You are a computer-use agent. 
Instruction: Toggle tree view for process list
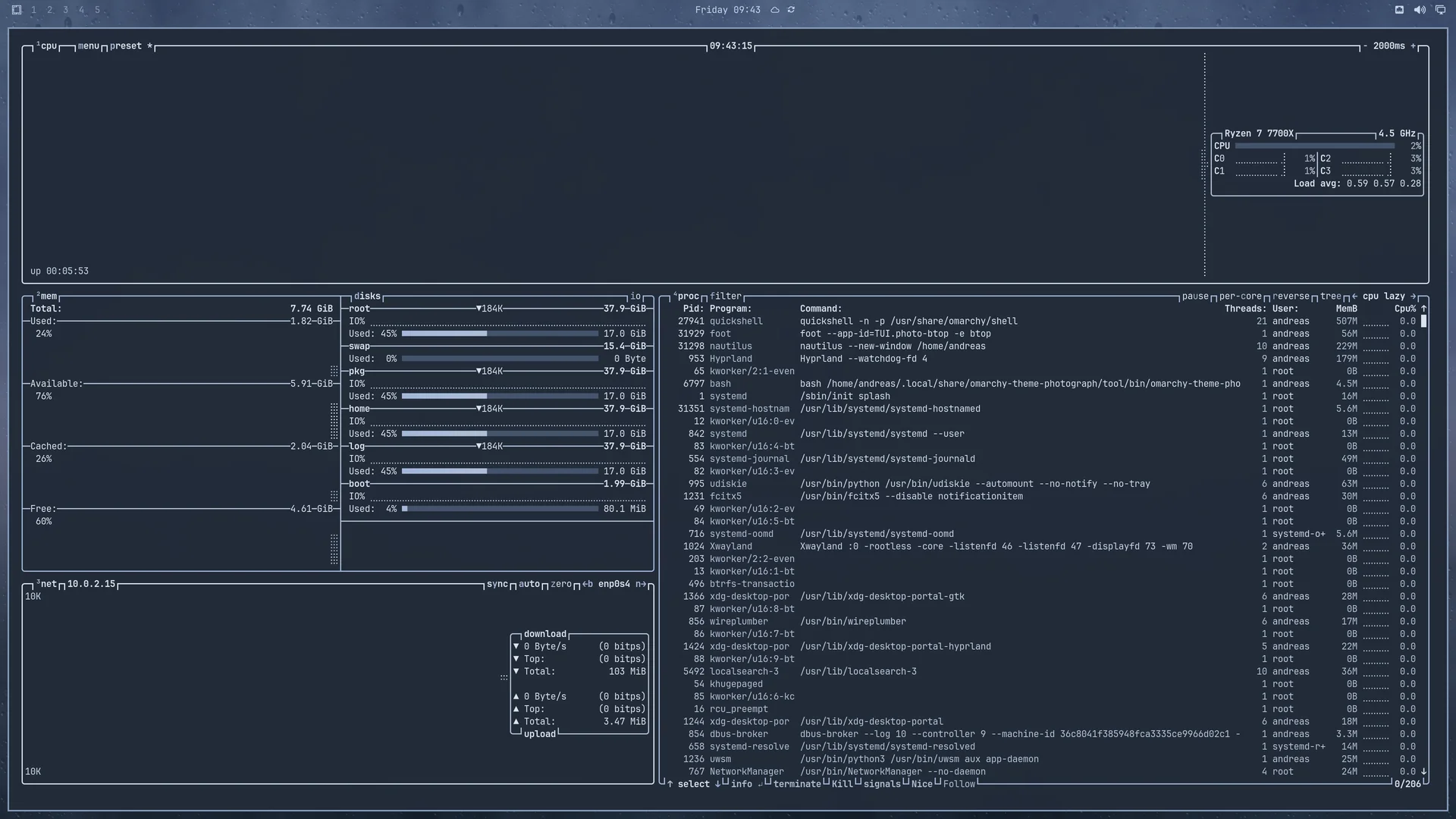(x=1331, y=297)
